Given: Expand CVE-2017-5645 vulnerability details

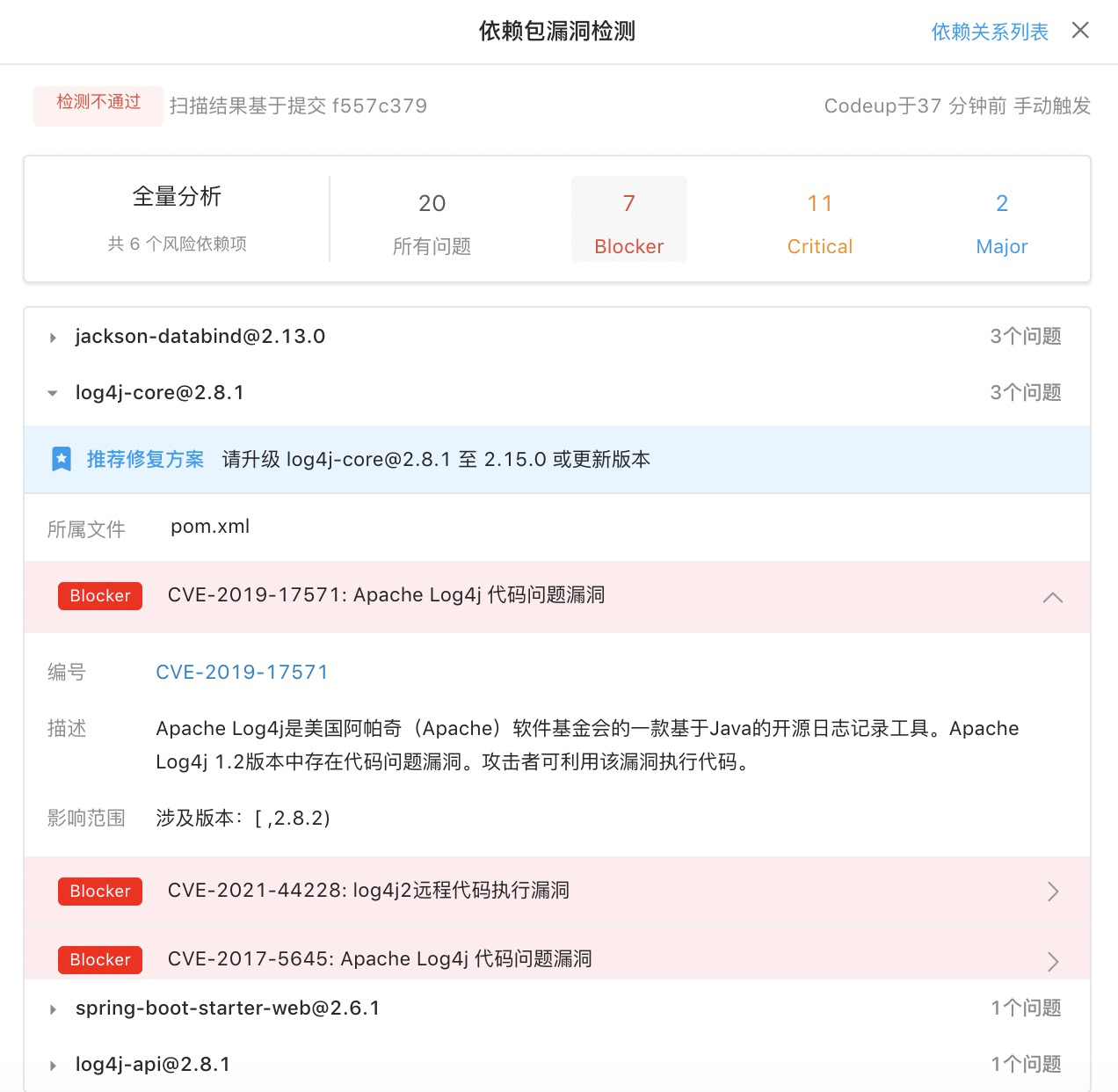Looking at the screenshot, I should 1052,960.
